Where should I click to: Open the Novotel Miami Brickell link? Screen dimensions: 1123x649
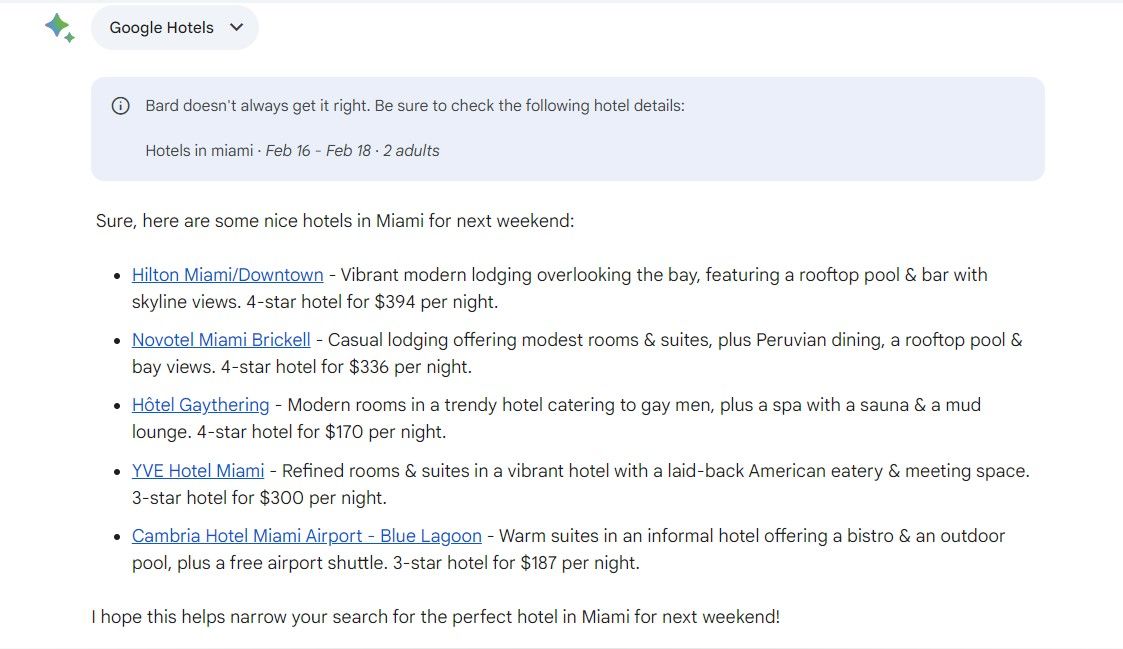221,340
